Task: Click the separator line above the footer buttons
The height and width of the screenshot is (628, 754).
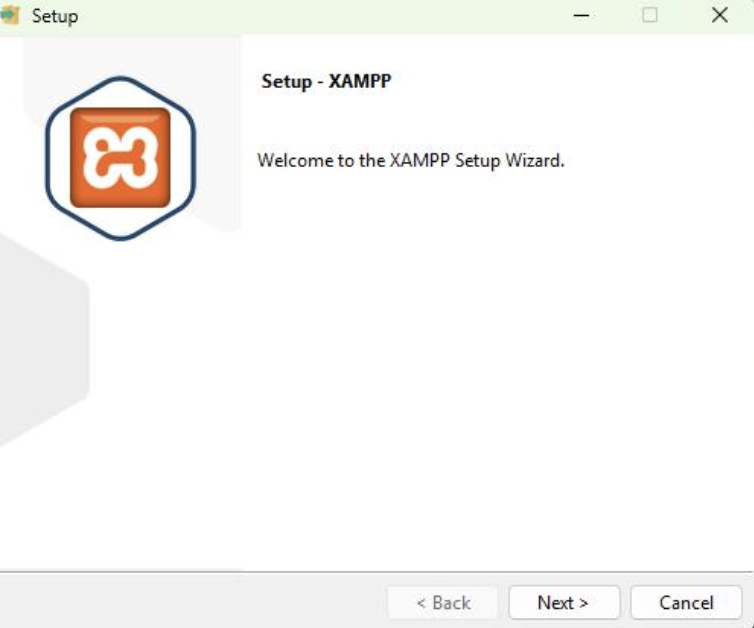Action: tap(400, 572)
